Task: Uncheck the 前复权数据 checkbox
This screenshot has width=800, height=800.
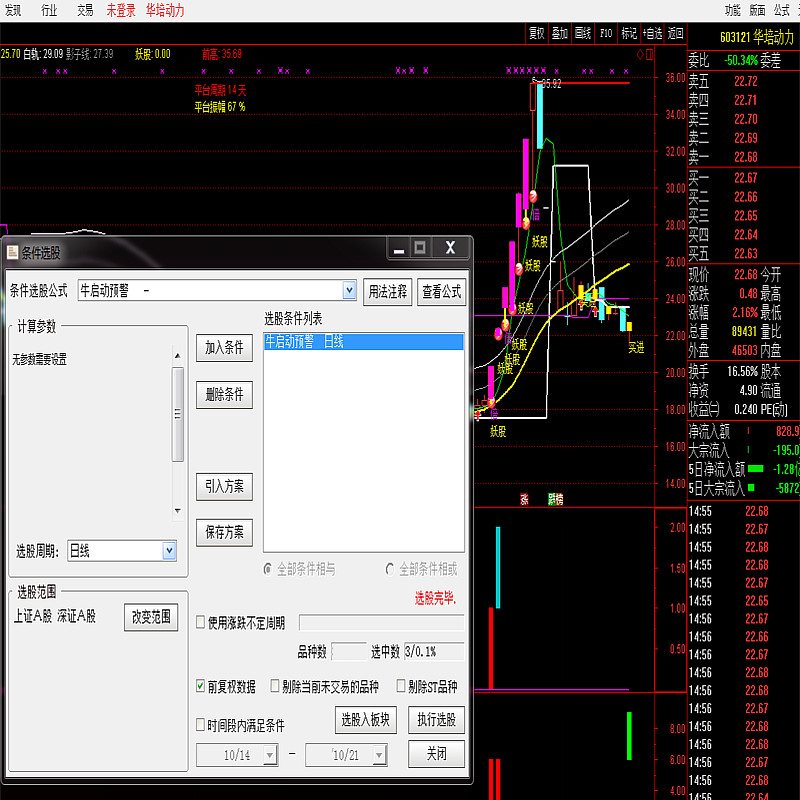Action: (x=201, y=687)
